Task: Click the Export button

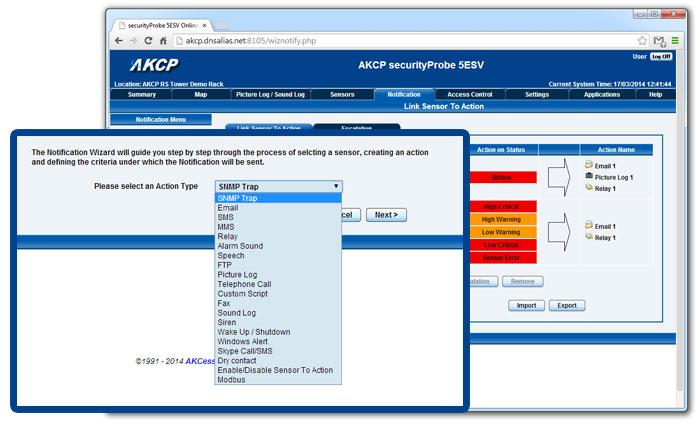Action: 566,305
